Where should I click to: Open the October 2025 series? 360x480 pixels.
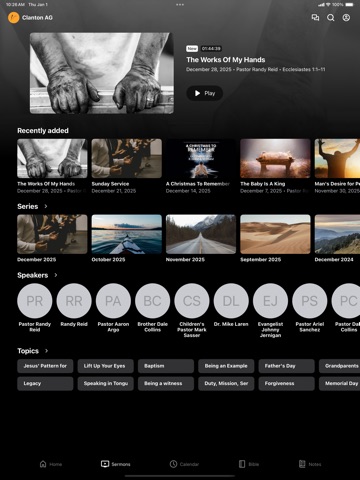[x=127, y=234]
